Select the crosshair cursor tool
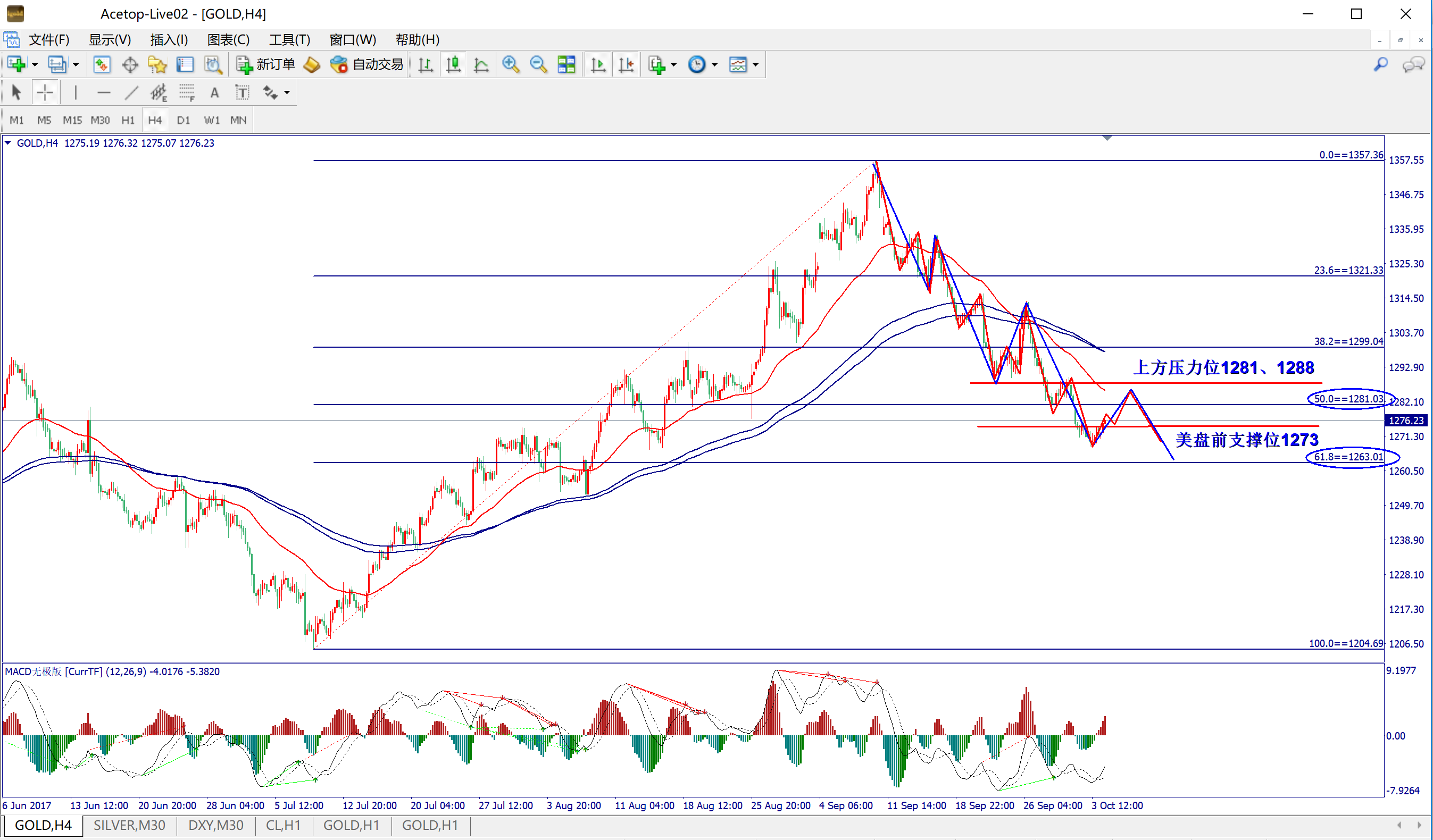1433x840 pixels. tap(45, 92)
